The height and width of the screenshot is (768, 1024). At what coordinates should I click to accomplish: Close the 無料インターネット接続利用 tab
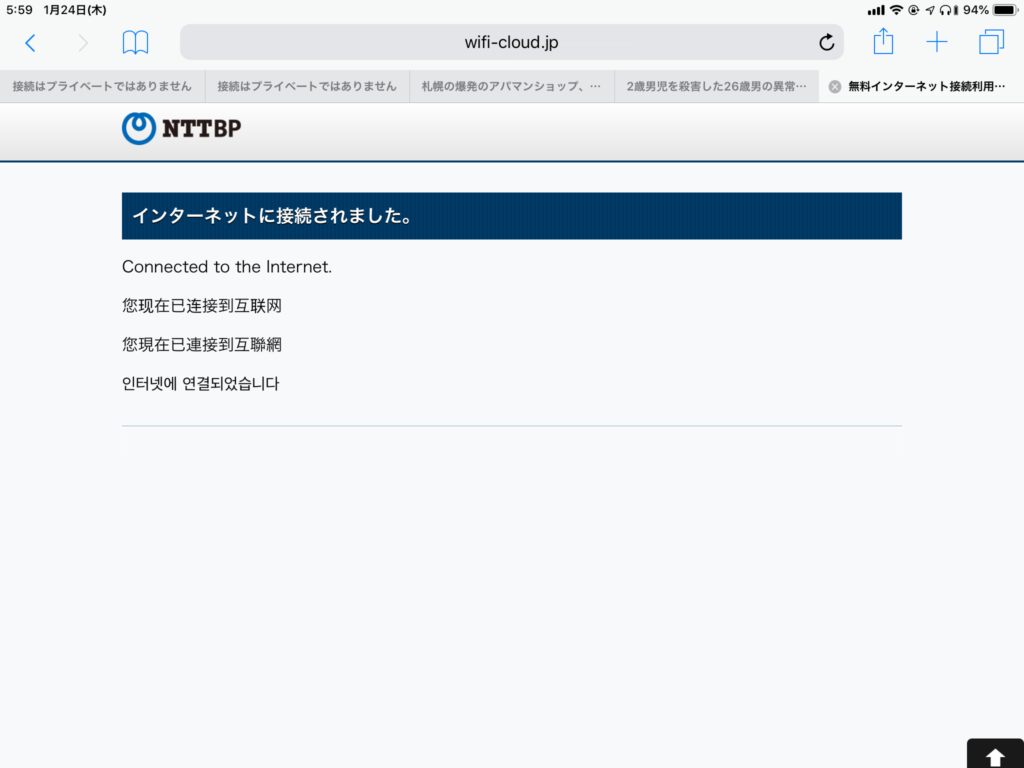(835, 87)
